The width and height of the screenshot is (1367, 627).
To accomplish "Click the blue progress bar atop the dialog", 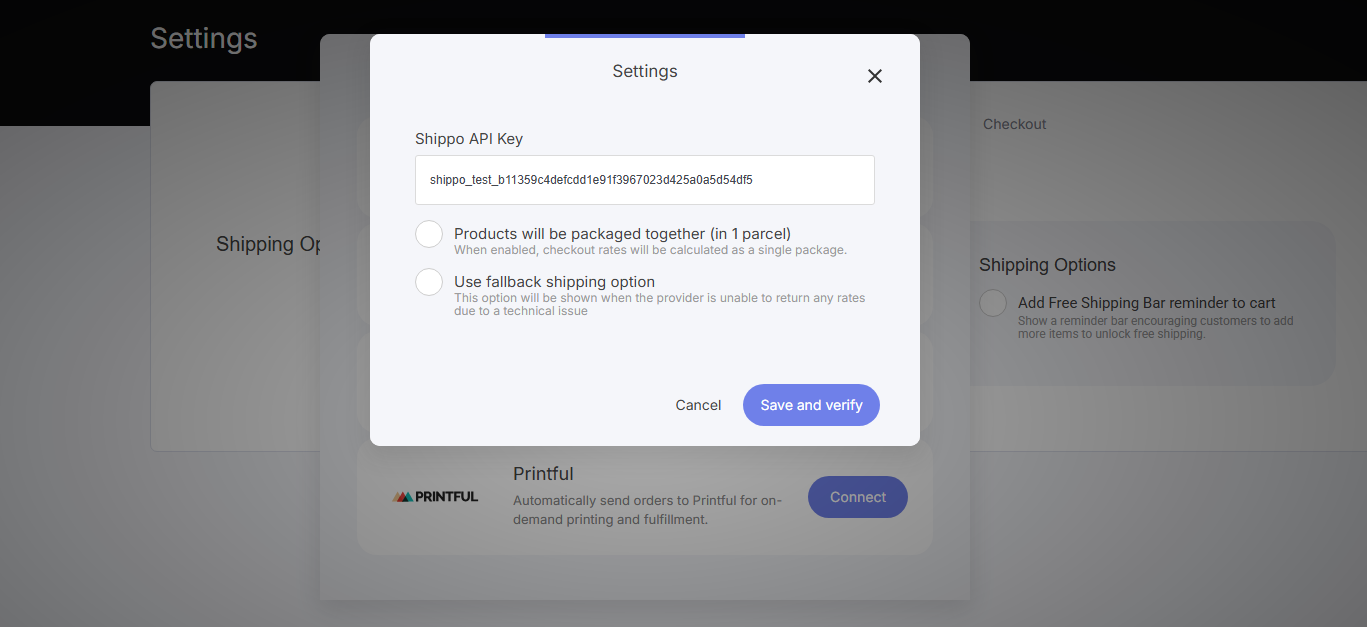I will 645,36.
